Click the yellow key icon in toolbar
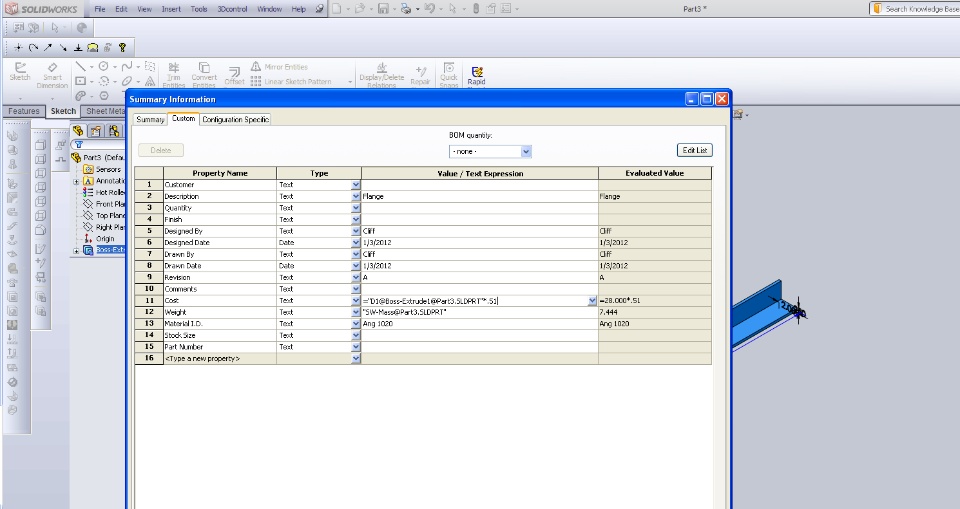960x509 pixels. [122, 47]
